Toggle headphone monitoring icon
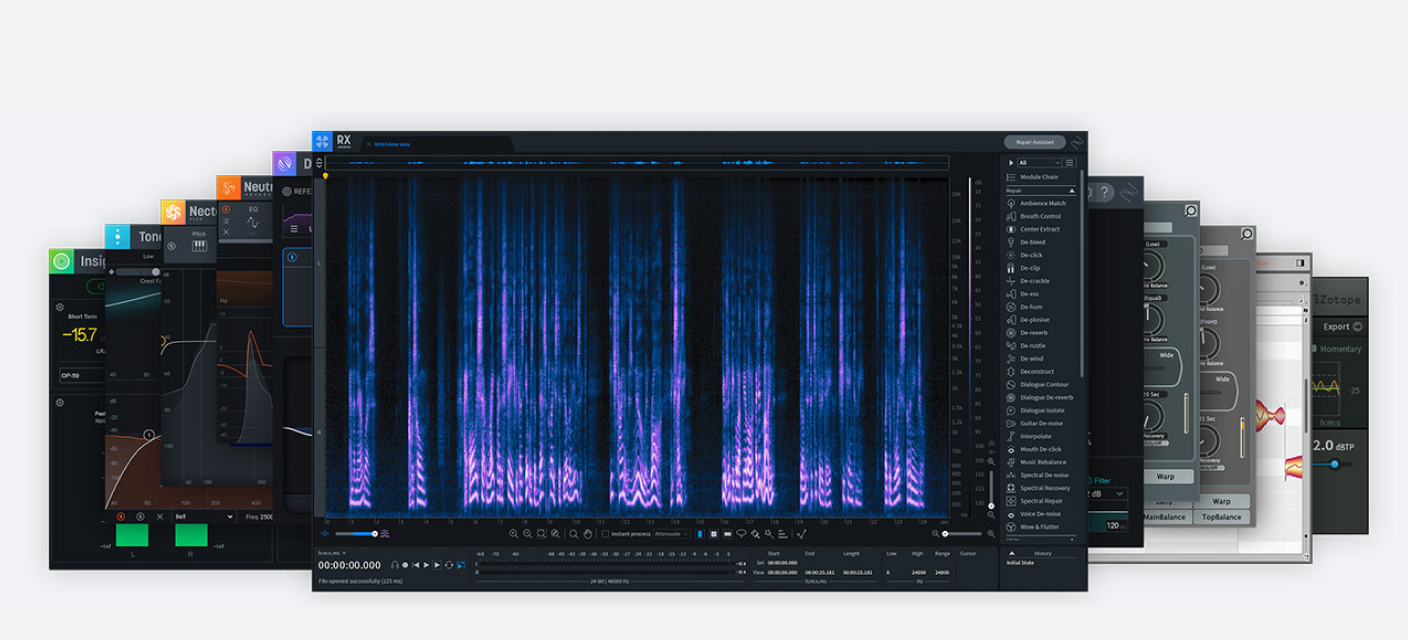Screen dimensions: 1408x640 tap(395, 565)
